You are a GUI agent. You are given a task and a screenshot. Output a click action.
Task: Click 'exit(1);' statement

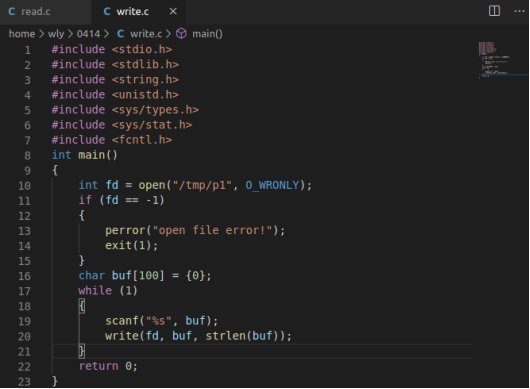point(131,245)
